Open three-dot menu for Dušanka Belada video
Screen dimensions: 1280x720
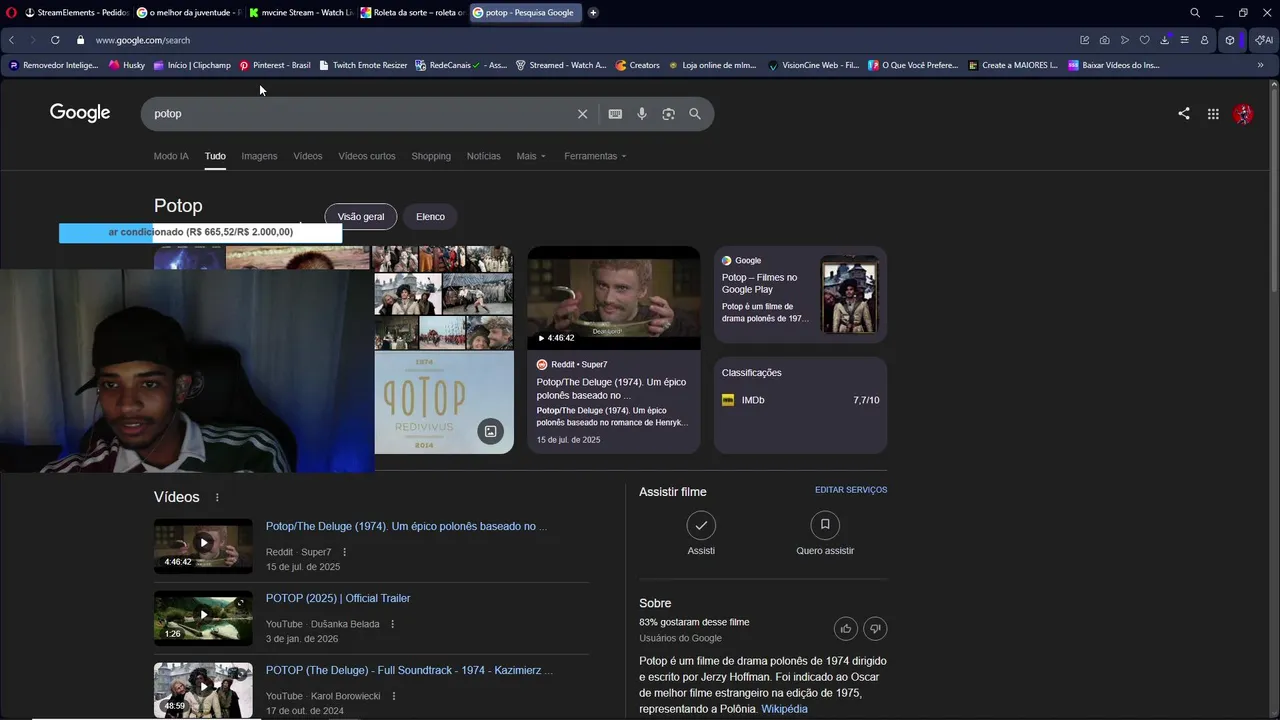pyautogui.click(x=392, y=624)
